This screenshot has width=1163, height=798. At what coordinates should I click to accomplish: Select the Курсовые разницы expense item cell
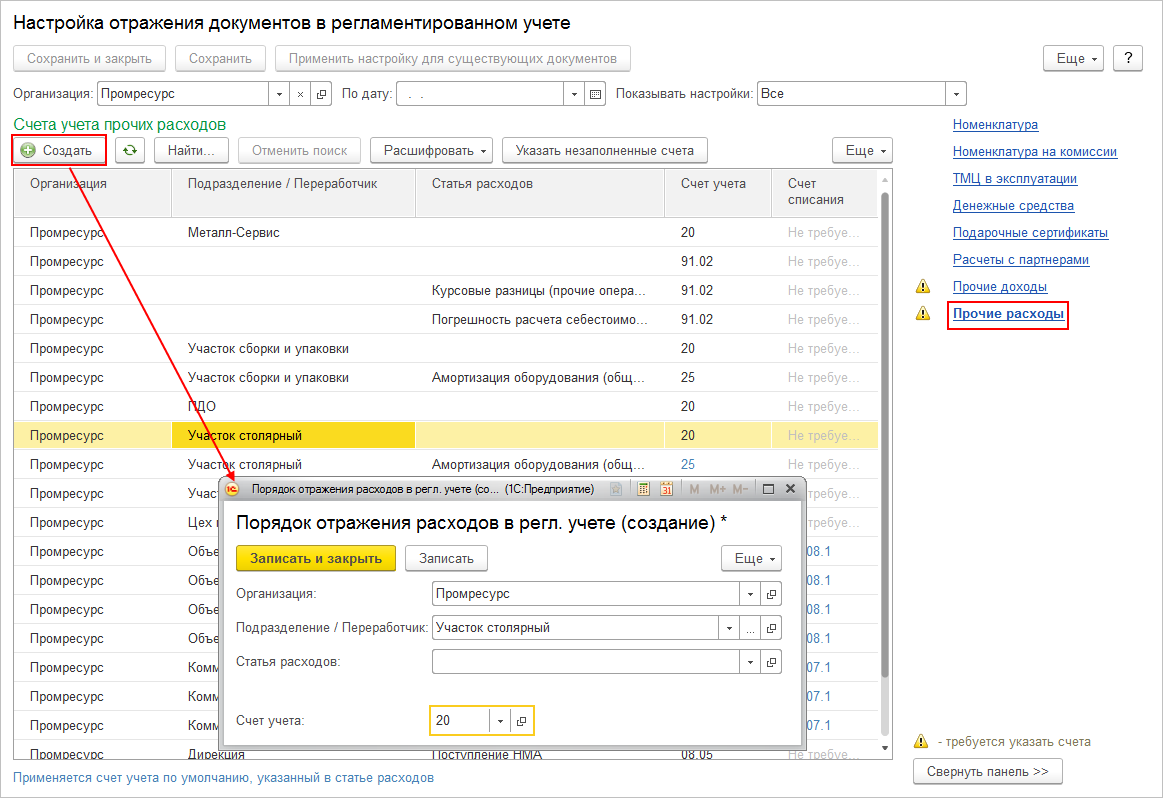click(x=540, y=291)
